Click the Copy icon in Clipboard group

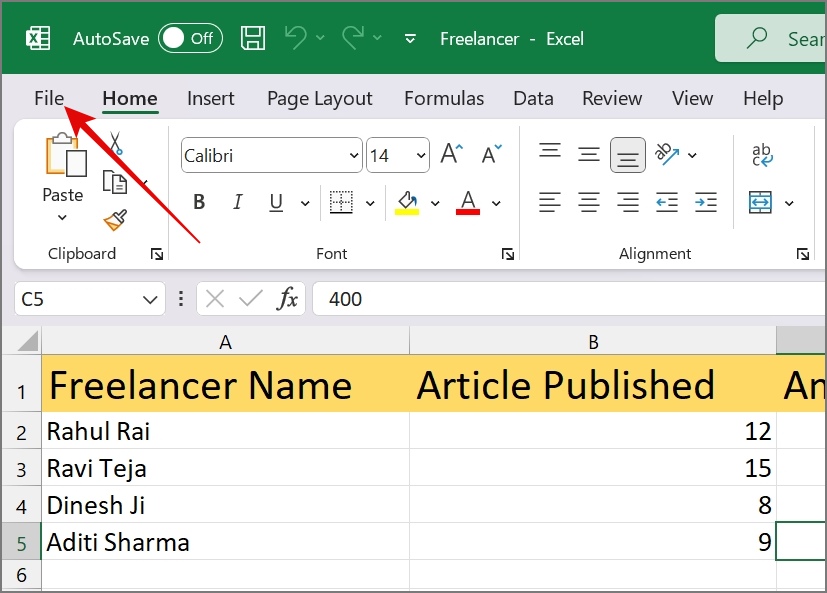117,182
